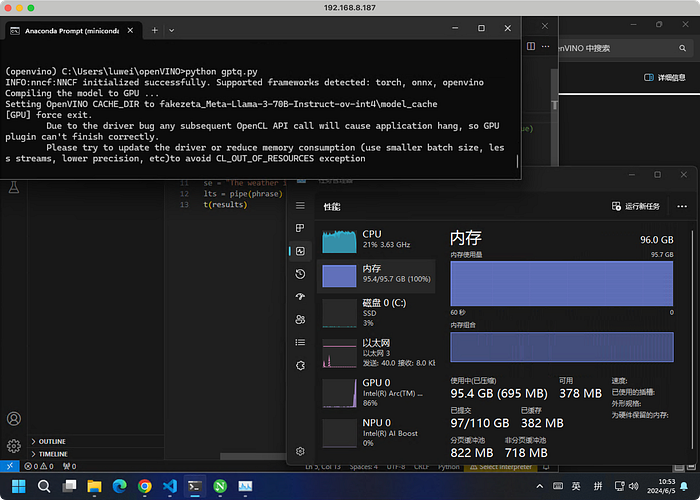Open VS Code remote window indicator
The width and height of the screenshot is (700, 500).
(9, 466)
